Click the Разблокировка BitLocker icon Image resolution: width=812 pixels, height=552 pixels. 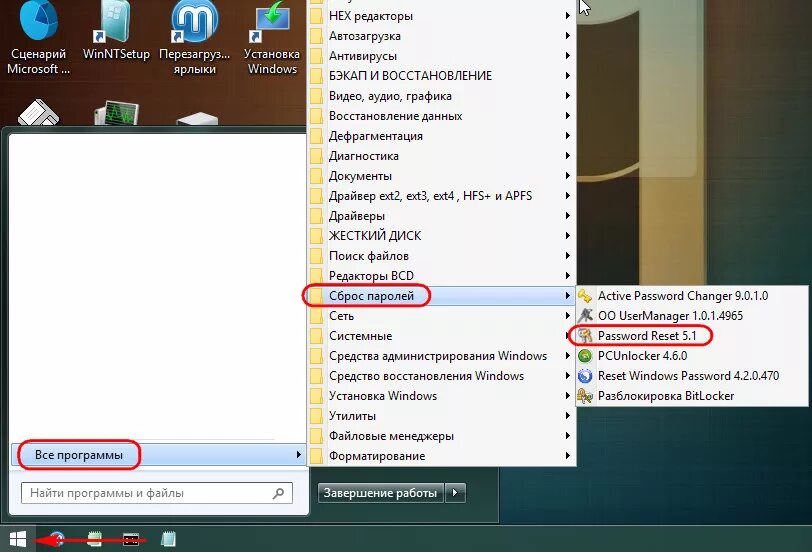[585, 396]
